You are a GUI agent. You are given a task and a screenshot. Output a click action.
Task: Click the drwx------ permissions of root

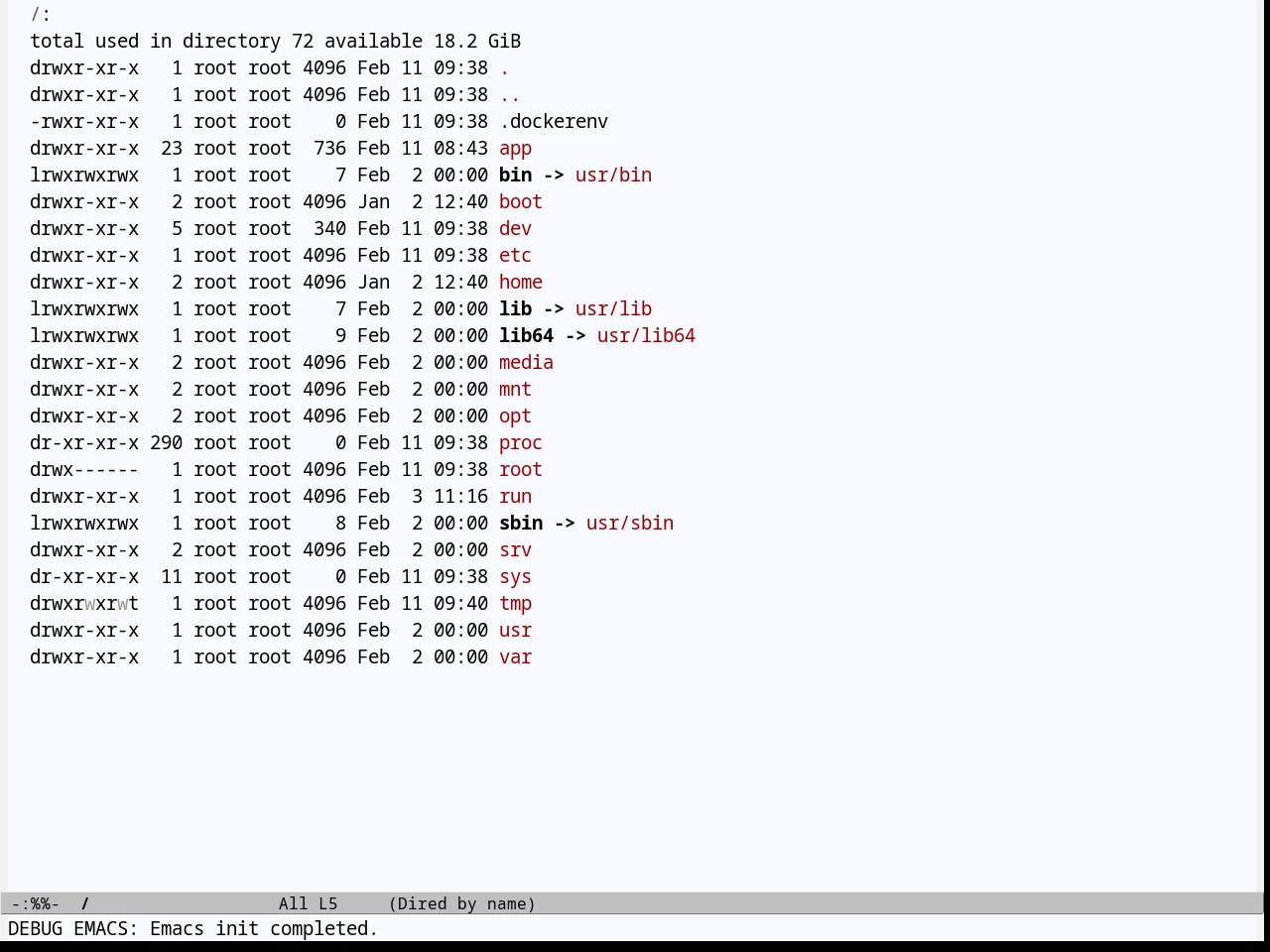coord(84,470)
